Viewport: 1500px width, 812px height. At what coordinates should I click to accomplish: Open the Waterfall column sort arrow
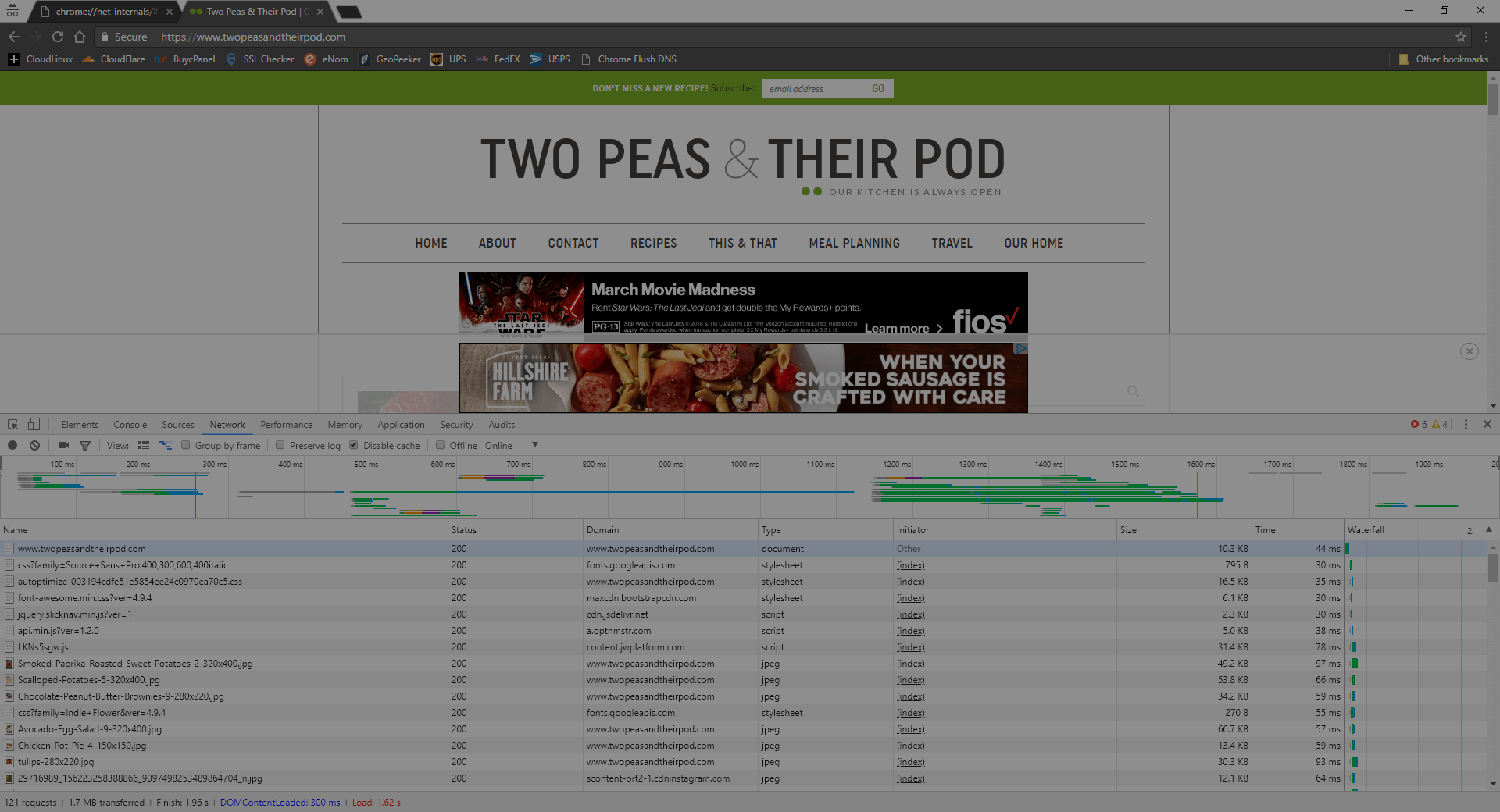[1489, 529]
